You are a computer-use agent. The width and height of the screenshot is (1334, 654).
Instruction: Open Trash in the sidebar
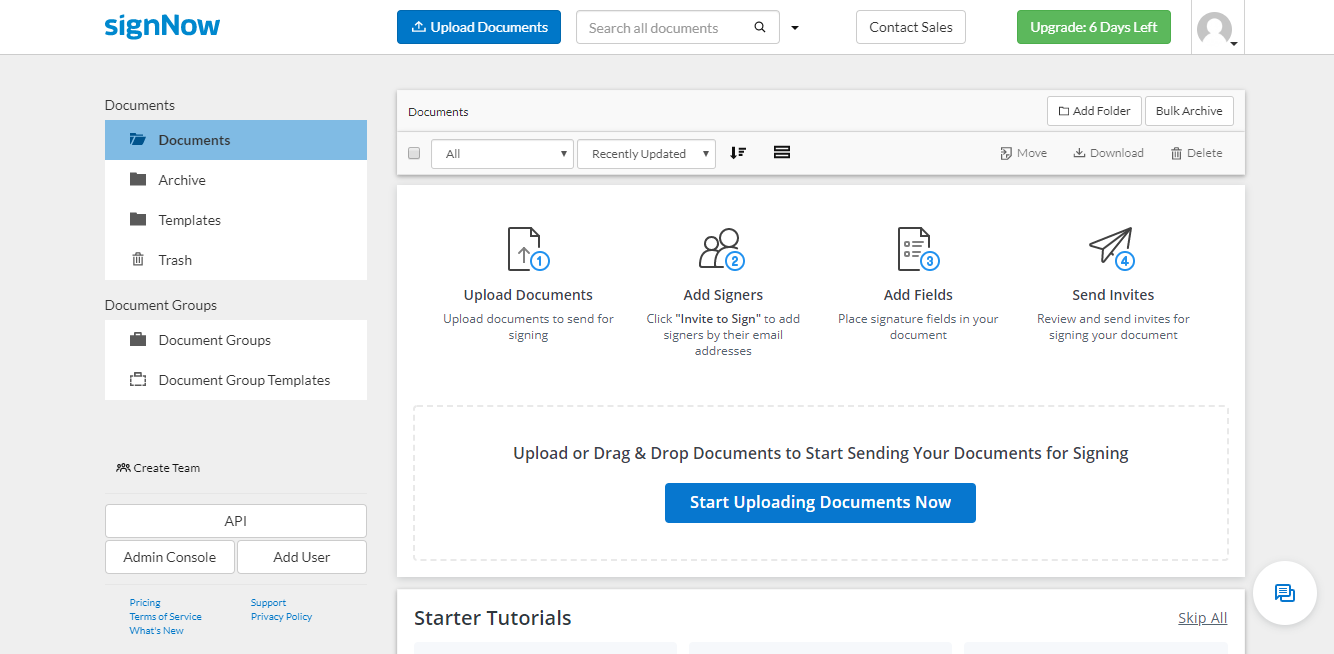(x=236, y=260)
